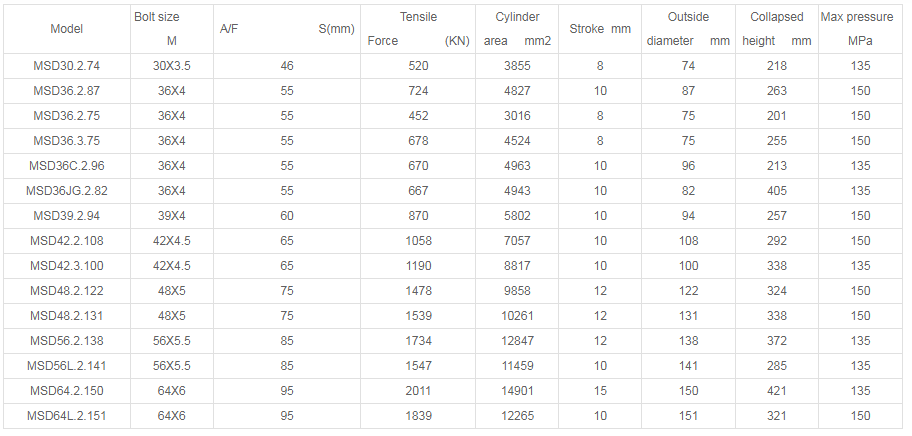912x436 pixels.
Task: Select tensile force value 1058
Action: (x=418, y=240)
